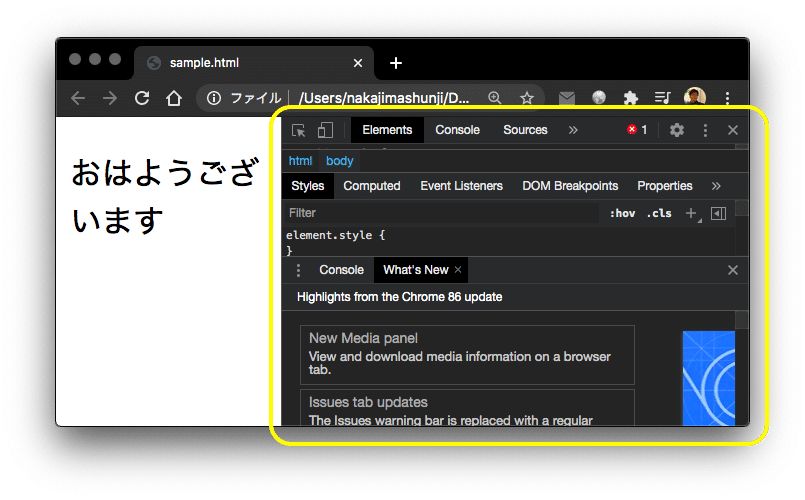Screen dimensions: 805x500
Task: Toggle the device toolbar icon
Action: coord(325,130)
